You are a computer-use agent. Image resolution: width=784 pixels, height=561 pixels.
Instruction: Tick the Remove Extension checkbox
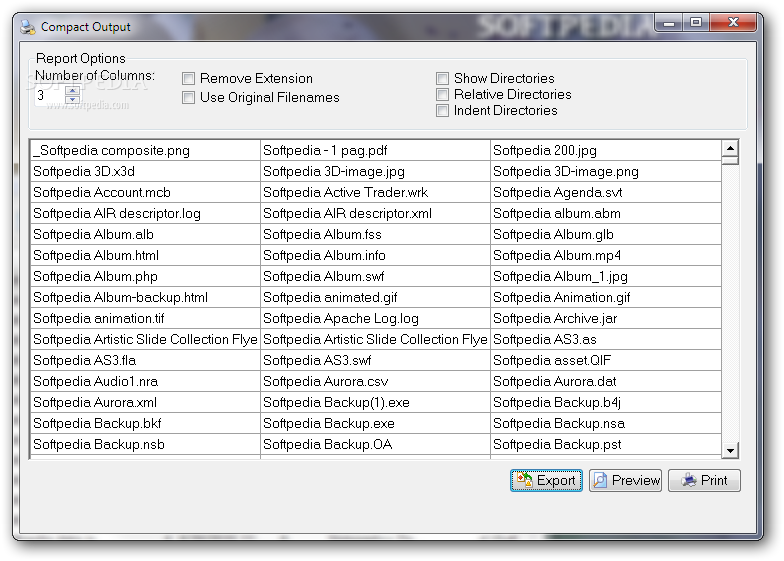point(188,78)
